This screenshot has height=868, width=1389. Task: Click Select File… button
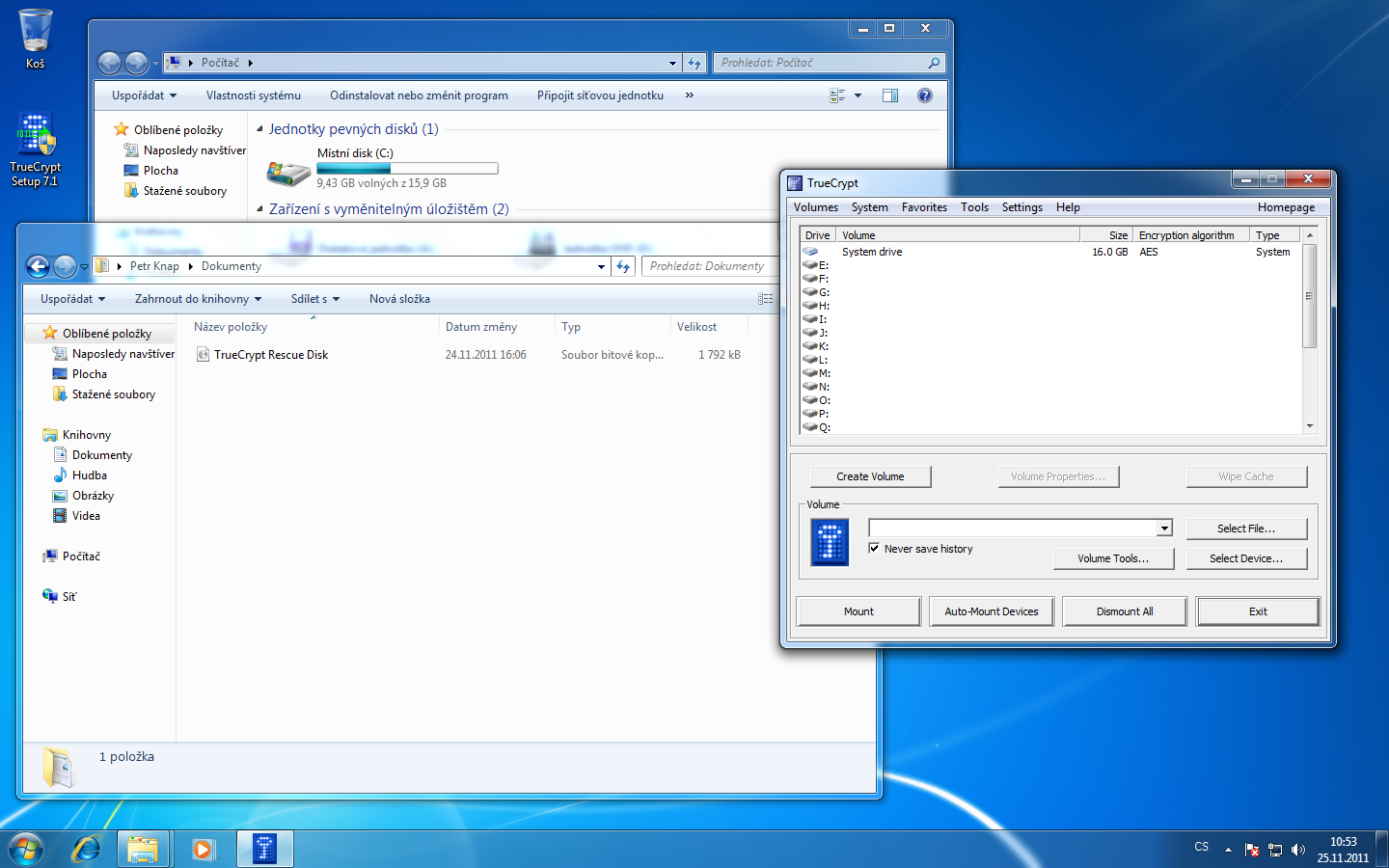coord(1246,529)
